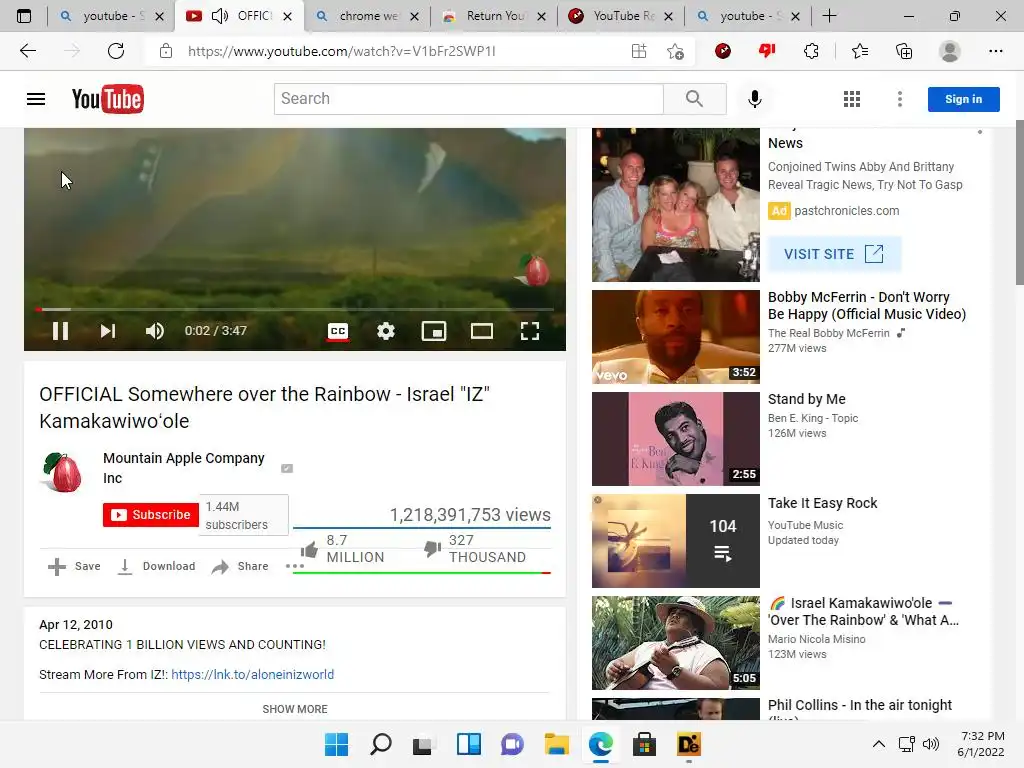Screen dimensions: 1024x768
Task: Save video to playlist
Action: pos(74,566)
